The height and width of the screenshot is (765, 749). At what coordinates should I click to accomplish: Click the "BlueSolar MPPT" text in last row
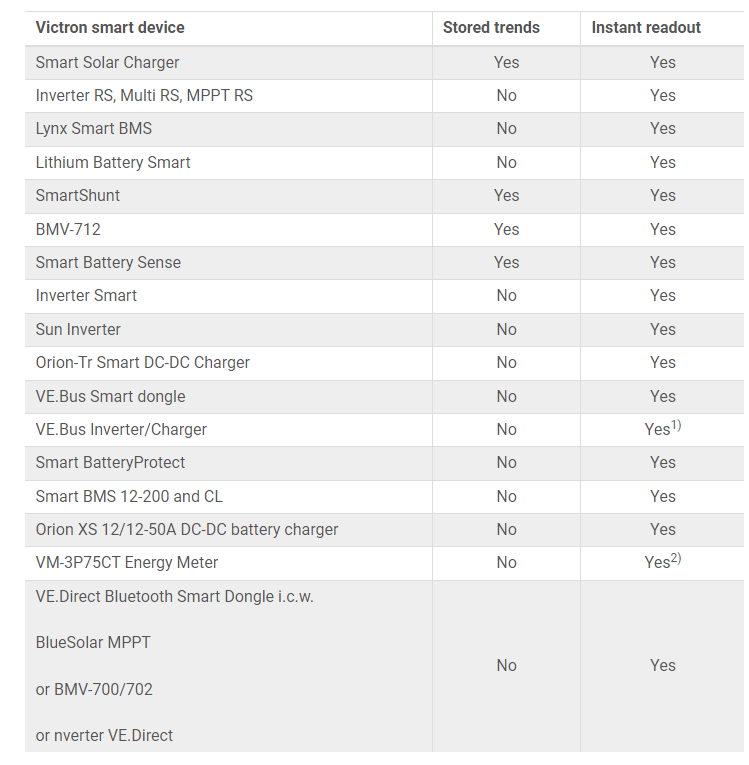(x=93, y=642)
